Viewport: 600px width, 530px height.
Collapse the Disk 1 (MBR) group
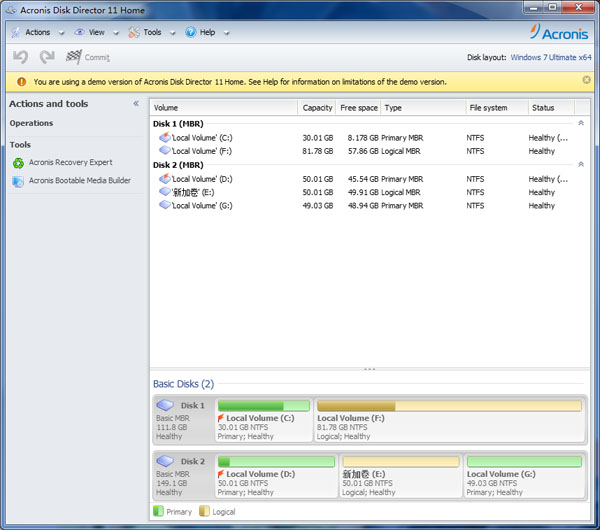(x=581, y=123)
